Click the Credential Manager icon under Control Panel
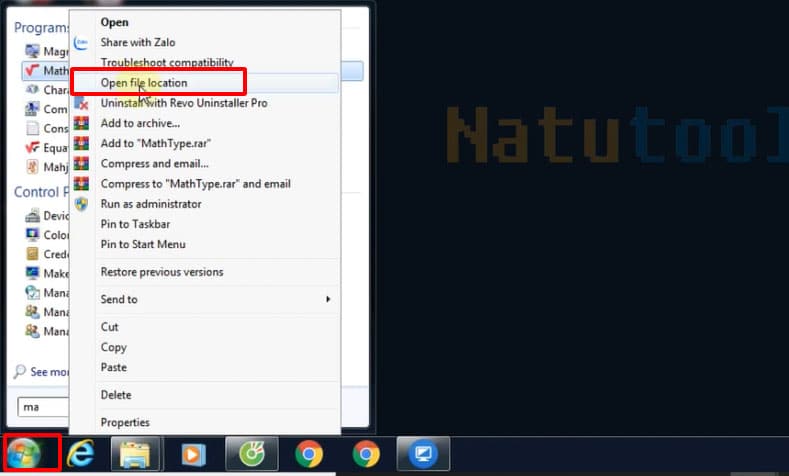This screenshot has width=789, height=476. (x=32, y=254)
